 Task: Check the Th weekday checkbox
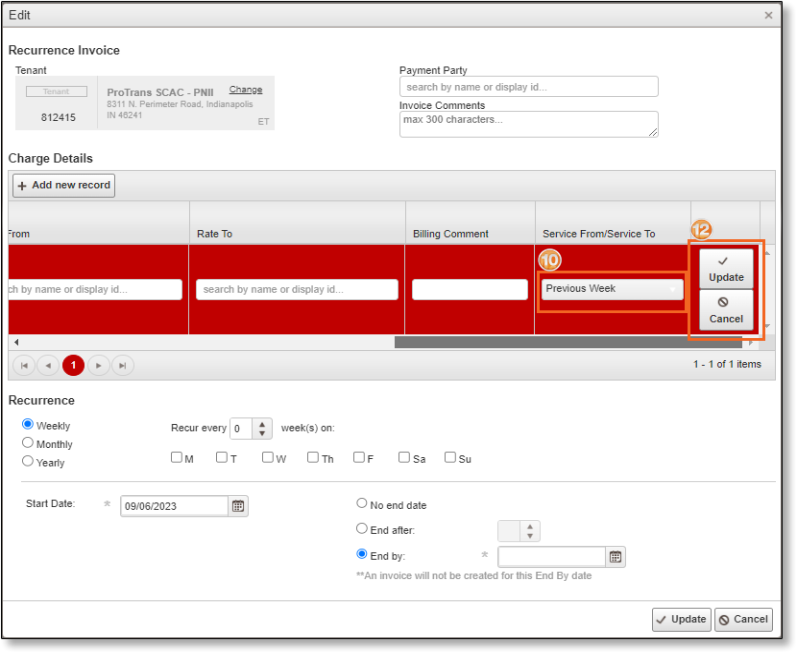[x=313, y=458]
